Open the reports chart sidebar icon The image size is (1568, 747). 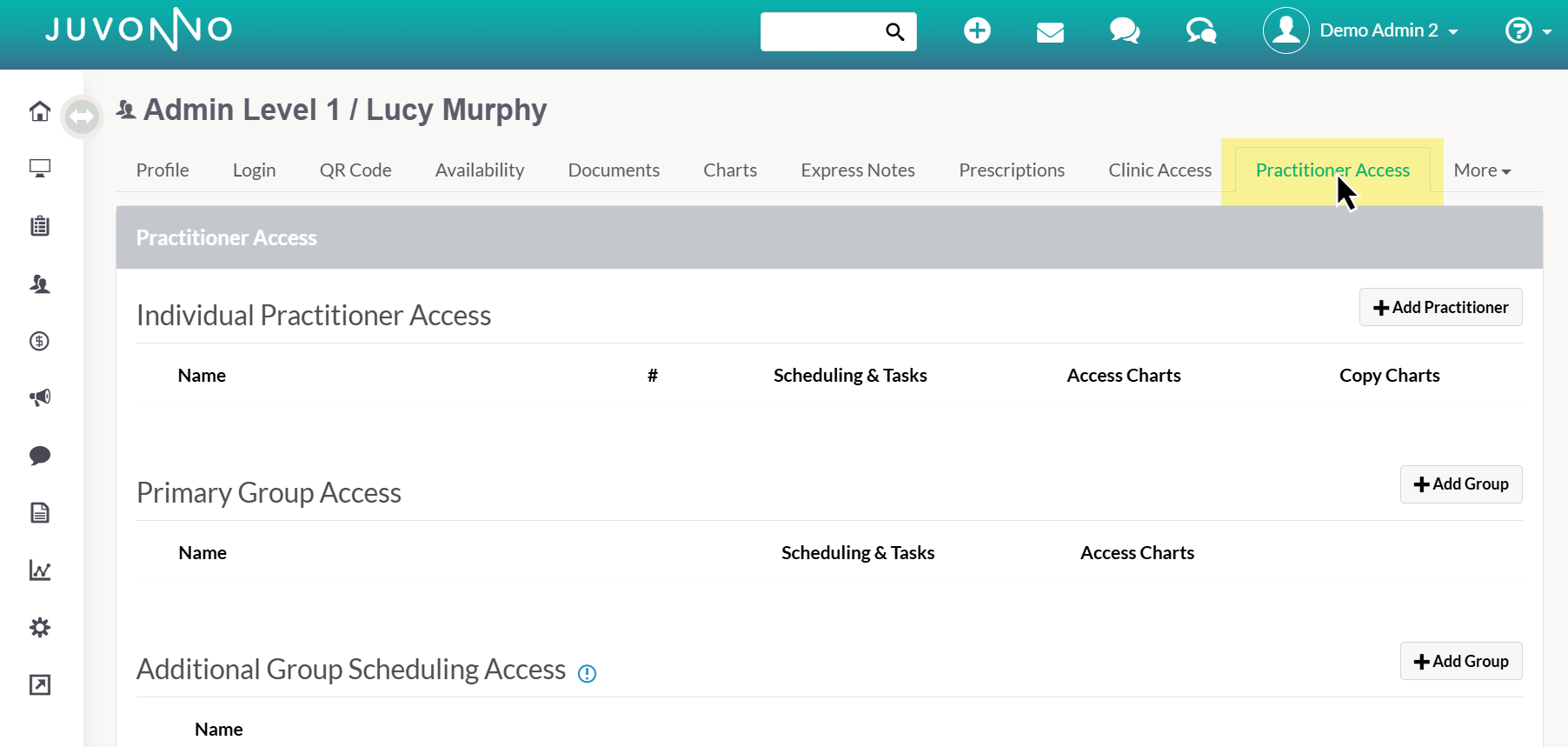click(40, 570)
